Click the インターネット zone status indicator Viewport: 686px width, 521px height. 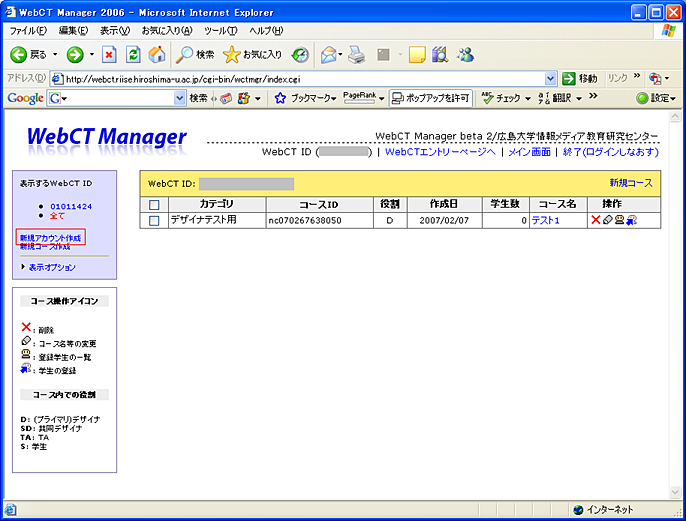point(603,510)
